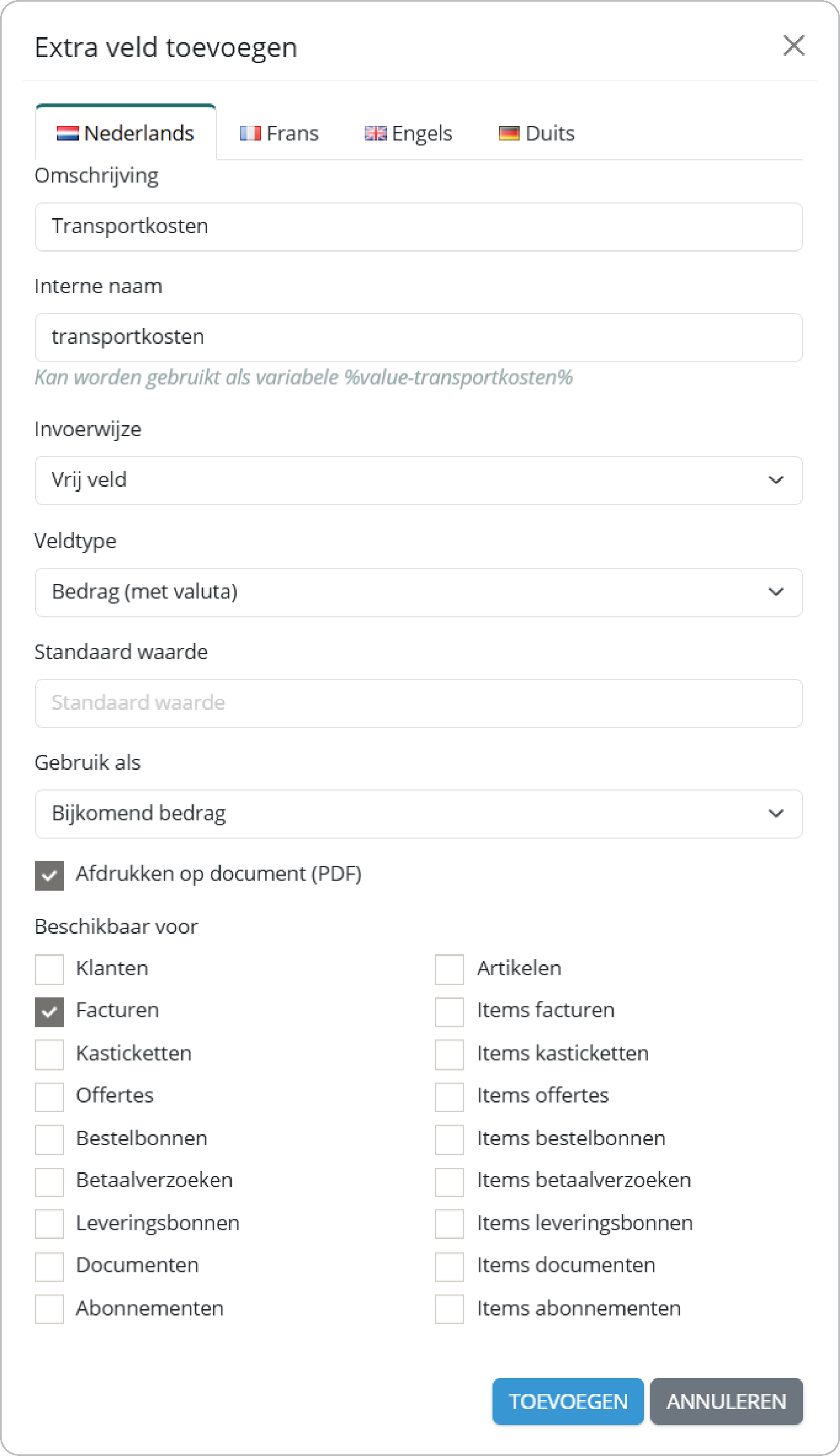Check the Offertes checkbox
The height and width of the screenshot is (1456, 840).
[x=50, y=1097]
